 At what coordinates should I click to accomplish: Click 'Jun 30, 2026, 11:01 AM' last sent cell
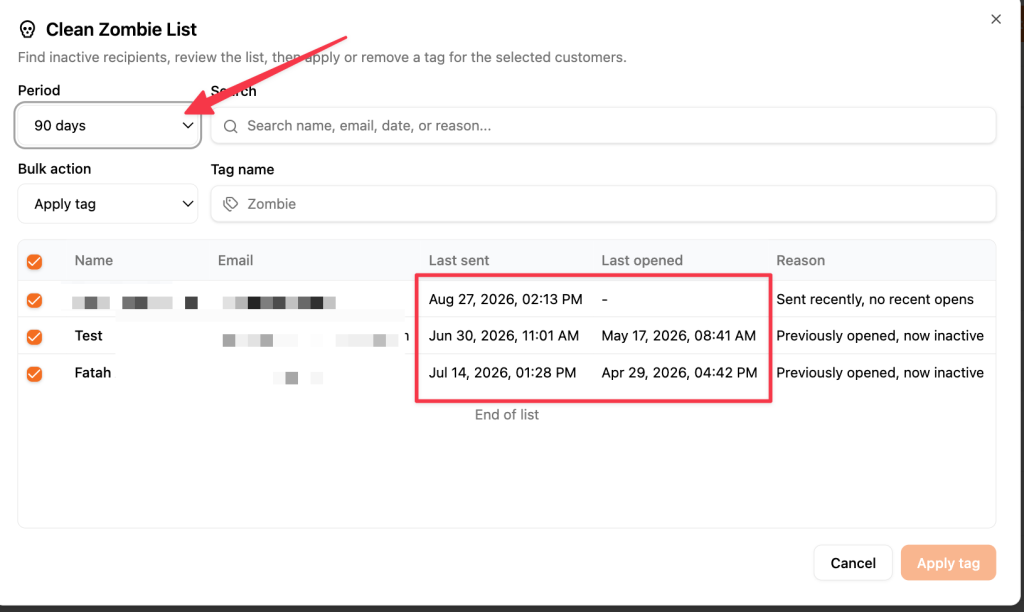[504, 336]
